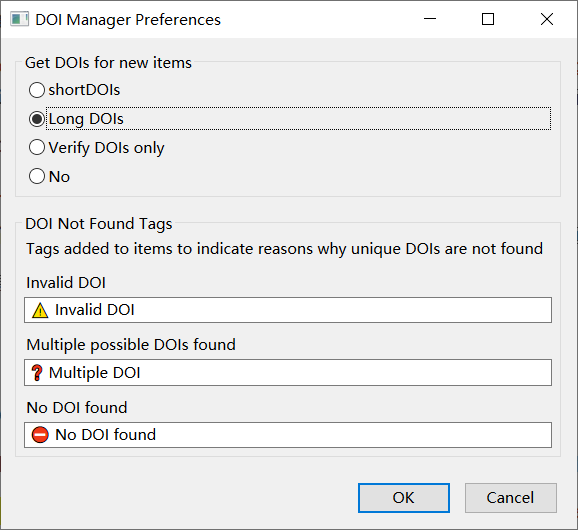The height and width of the screenshot is (530, 578).
Task: Close the DOI Manager Preferences dialog
Action: point(547,19)
